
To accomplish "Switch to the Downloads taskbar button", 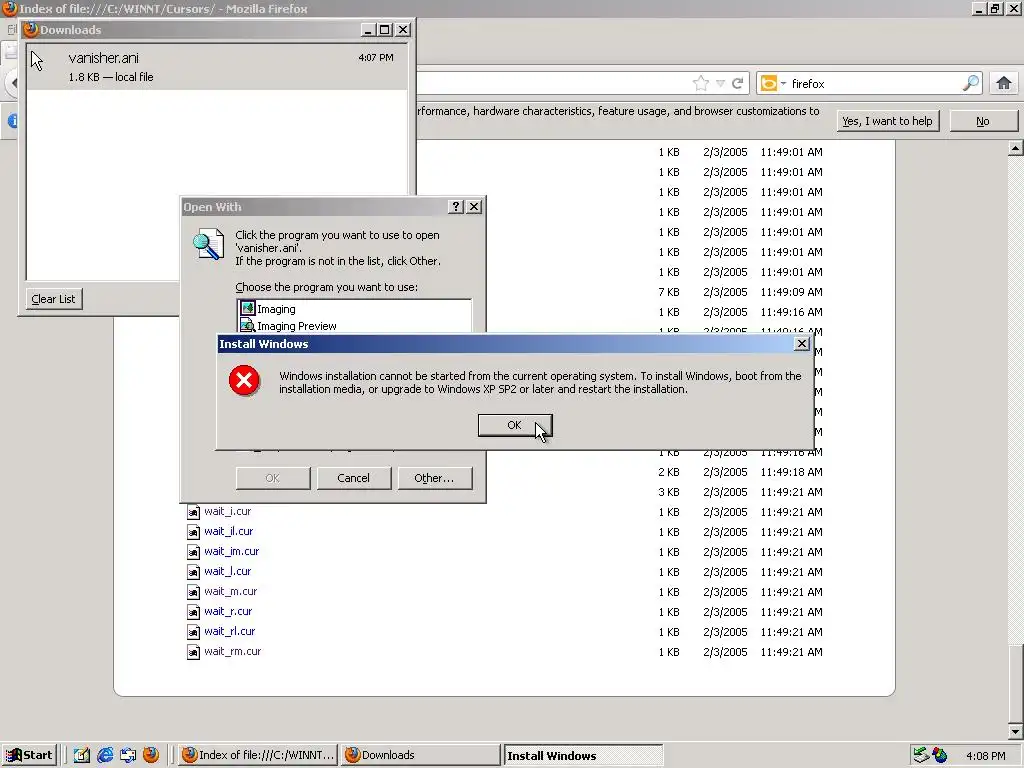I will click(x=421, y=755).
